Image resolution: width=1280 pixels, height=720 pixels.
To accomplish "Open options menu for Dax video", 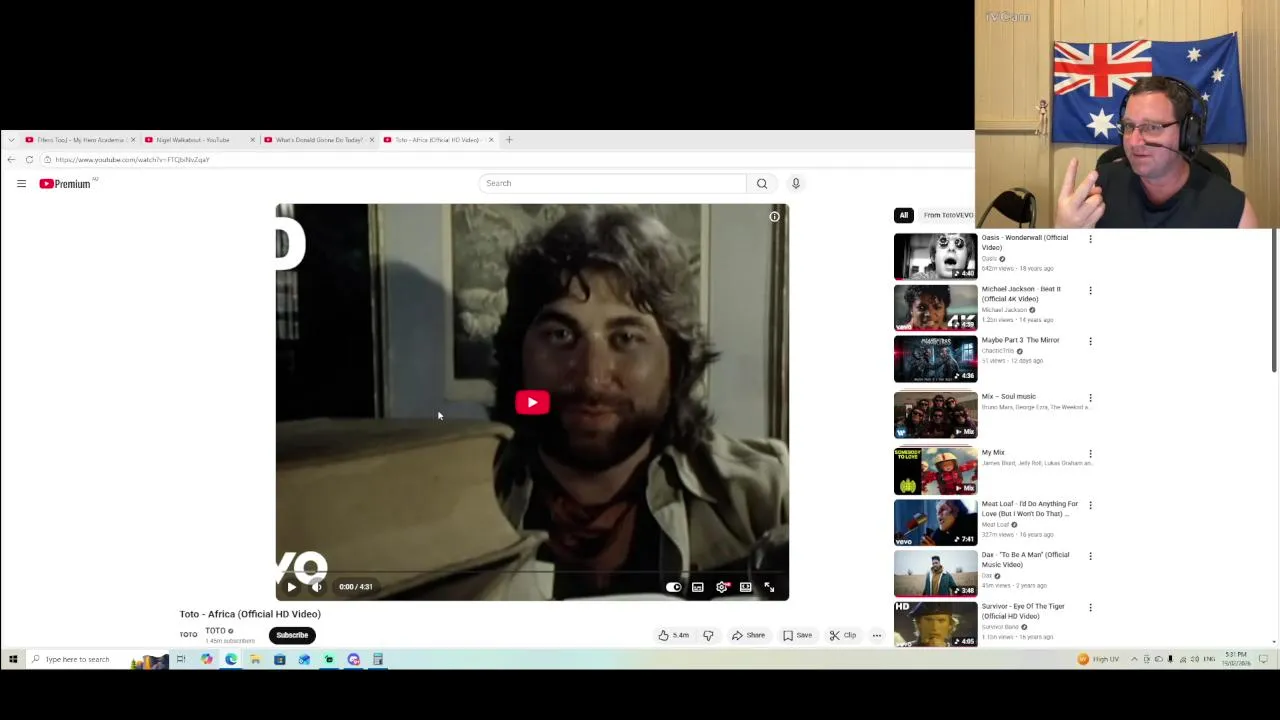I will 1090,556.
